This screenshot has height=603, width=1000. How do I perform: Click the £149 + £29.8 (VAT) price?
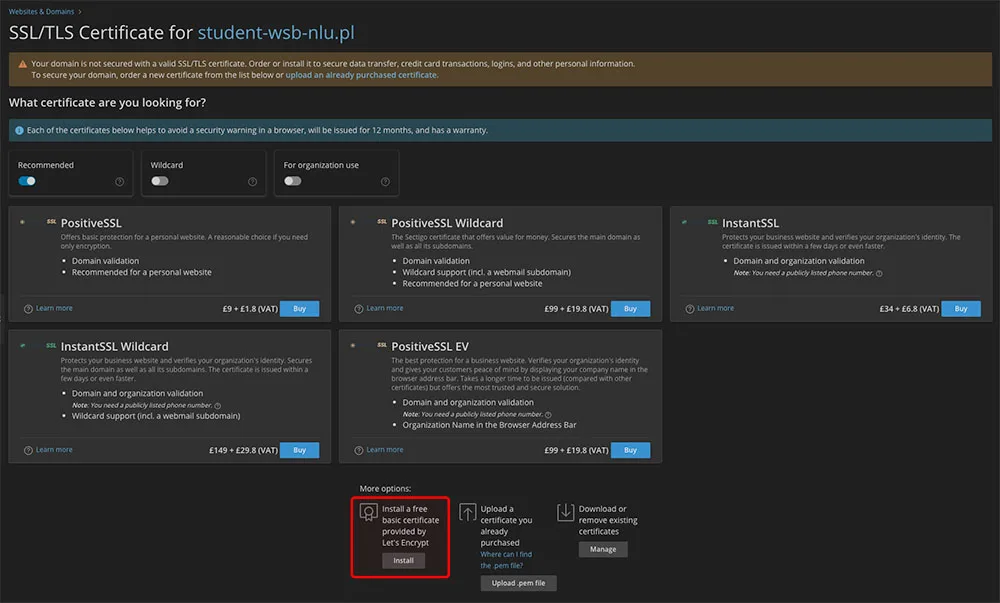click(244, 450)
